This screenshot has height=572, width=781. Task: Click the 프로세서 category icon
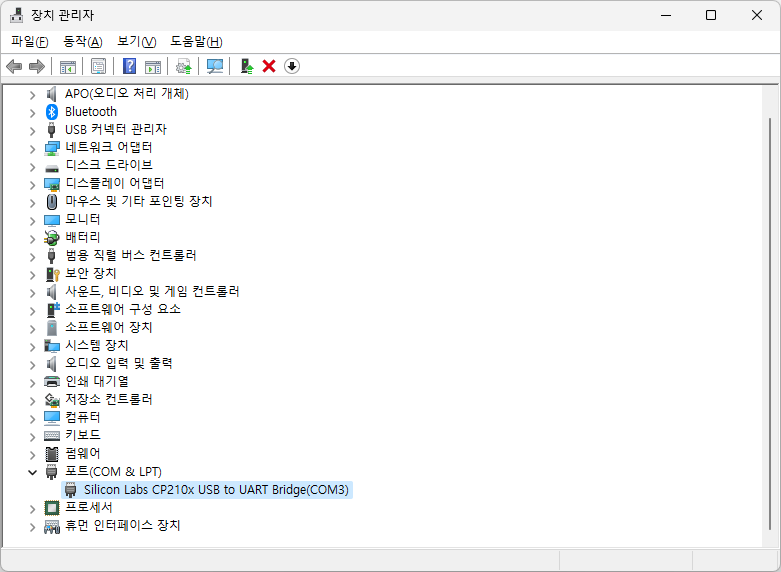52,508
